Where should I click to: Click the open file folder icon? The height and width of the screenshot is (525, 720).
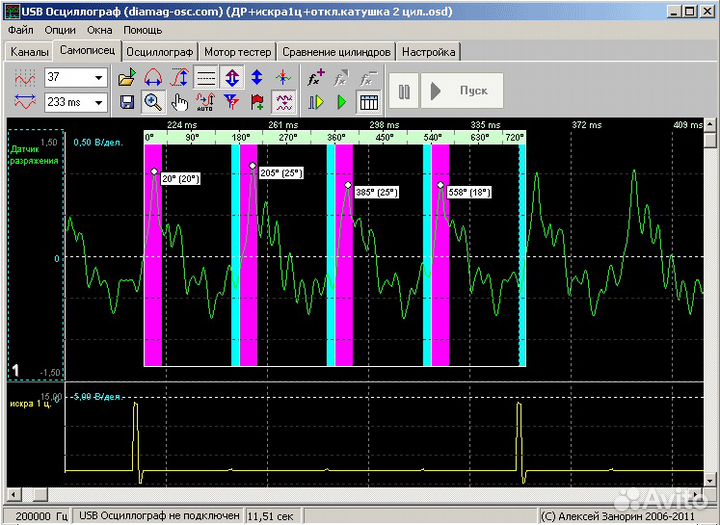(x=127, y=77)
